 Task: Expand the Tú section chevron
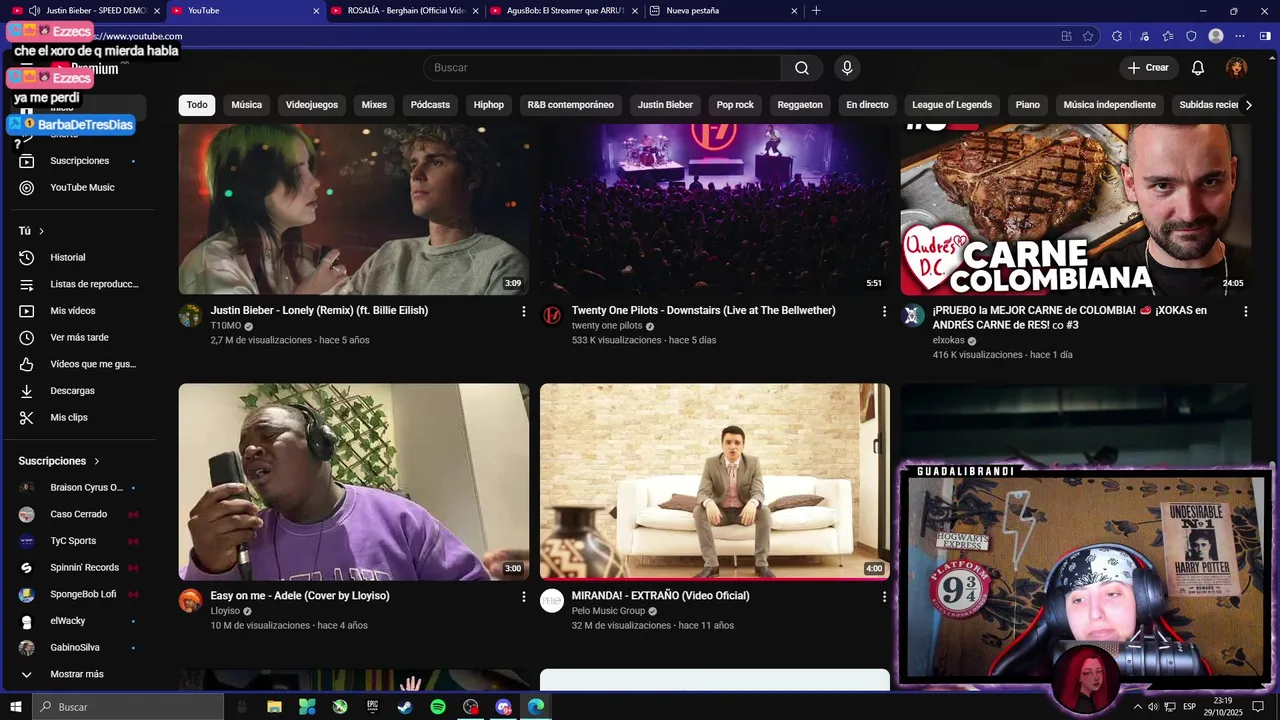[42, 231]
